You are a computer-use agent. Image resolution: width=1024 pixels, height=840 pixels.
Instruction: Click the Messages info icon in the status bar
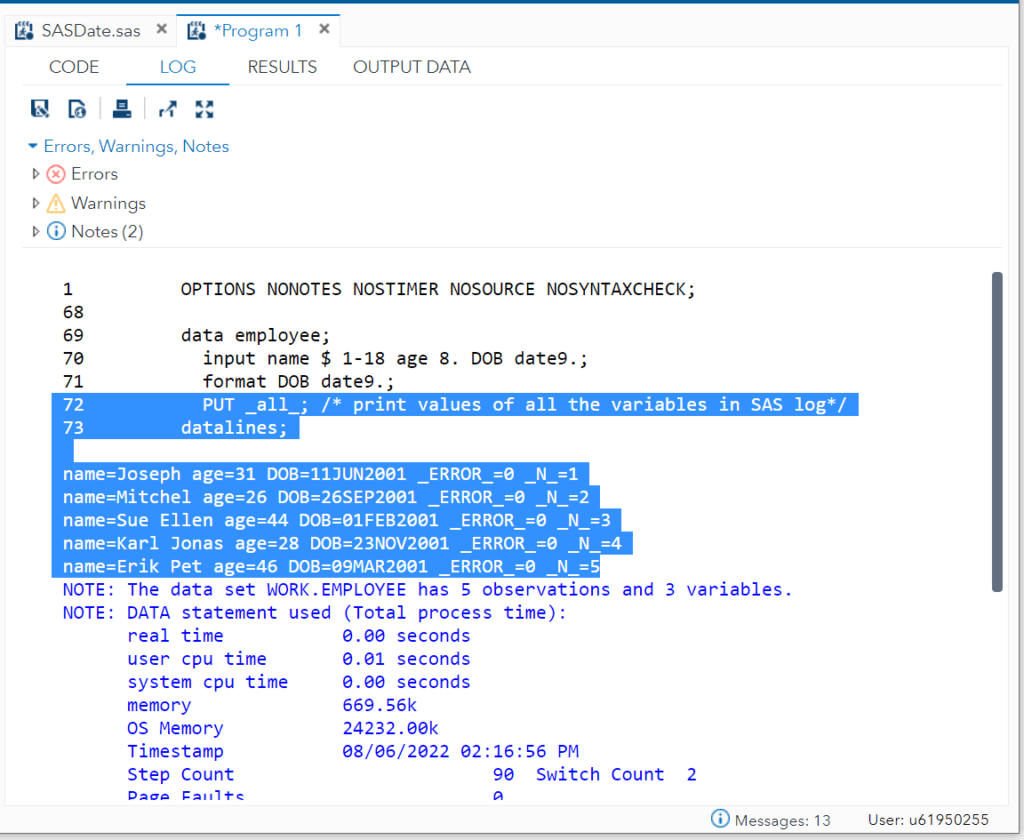click(x=721, y=819)
